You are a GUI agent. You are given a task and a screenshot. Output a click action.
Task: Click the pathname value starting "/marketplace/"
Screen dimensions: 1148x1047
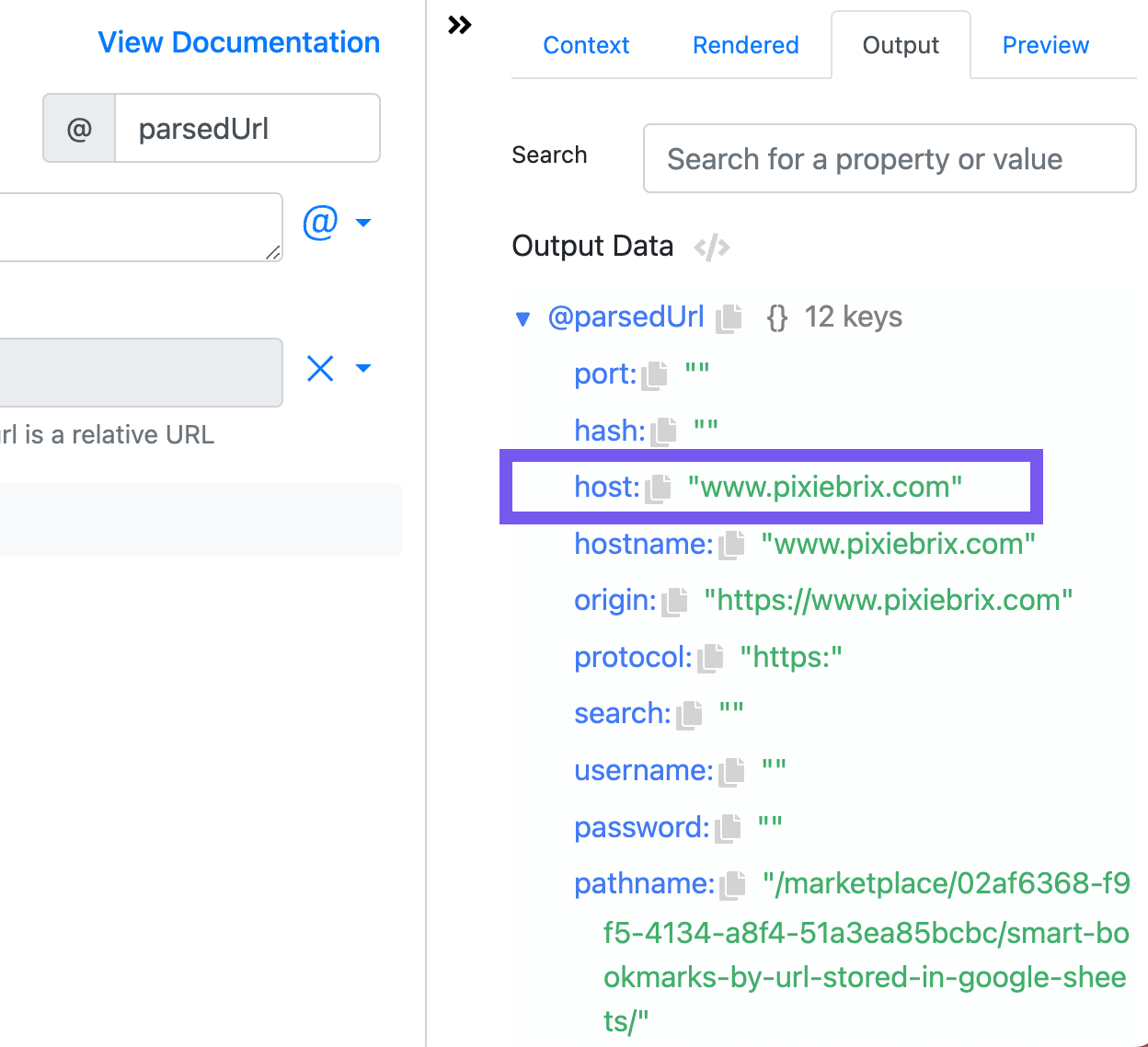[x=866, y=952]
